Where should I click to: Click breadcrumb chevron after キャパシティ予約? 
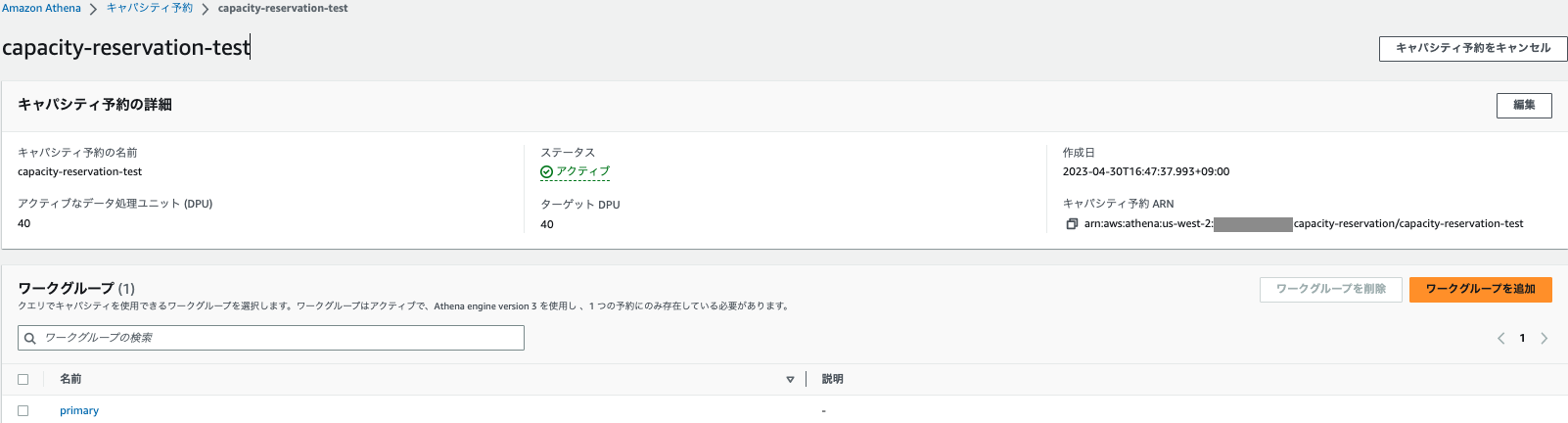(x=206, y=9)
